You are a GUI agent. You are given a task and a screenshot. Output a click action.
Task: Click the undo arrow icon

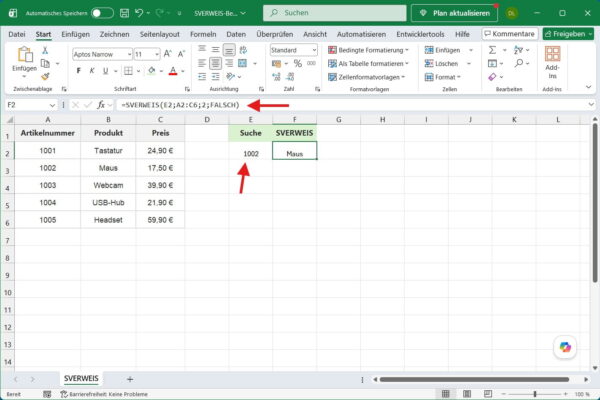pos(139,13)
